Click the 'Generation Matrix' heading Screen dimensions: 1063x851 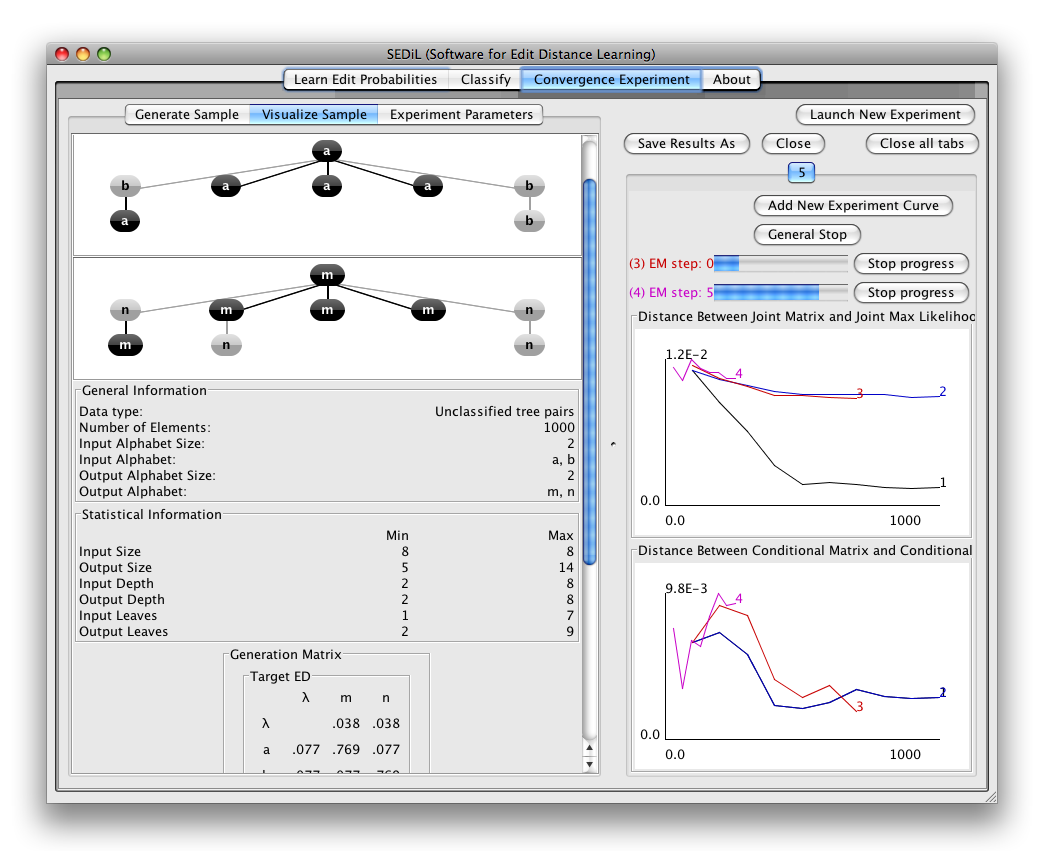285,654
